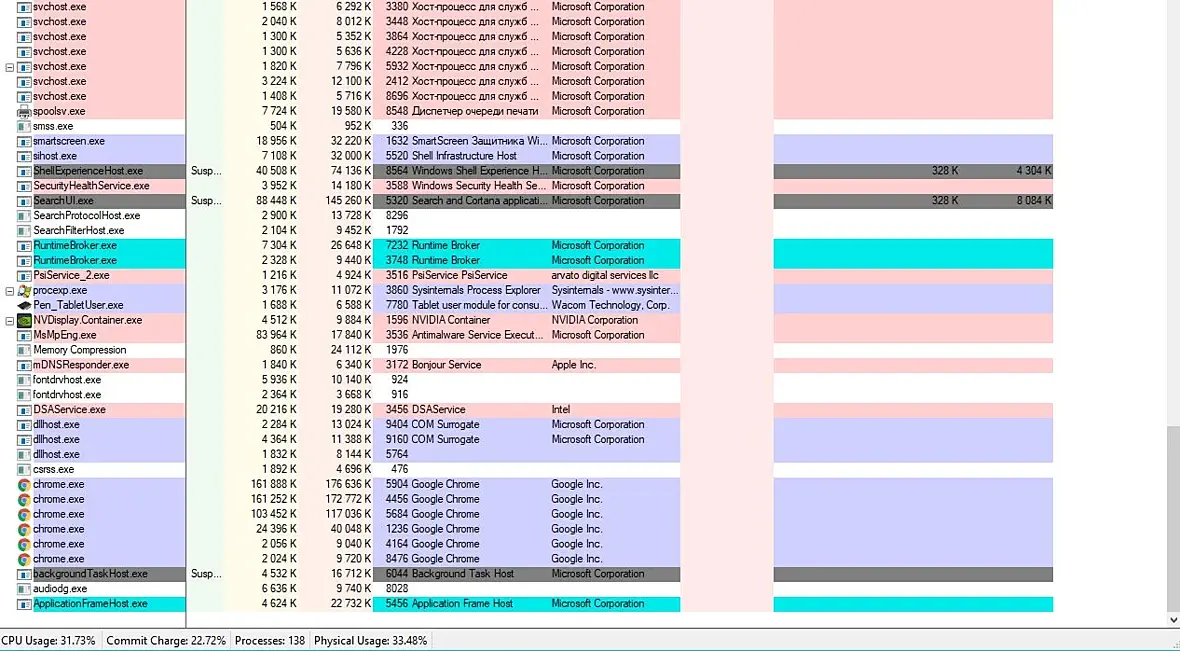The width and height of the screenshot is (1180, 651).
Task: Click the ApplicationFrameHost.exe process icon
Action: tap(24, 604)
